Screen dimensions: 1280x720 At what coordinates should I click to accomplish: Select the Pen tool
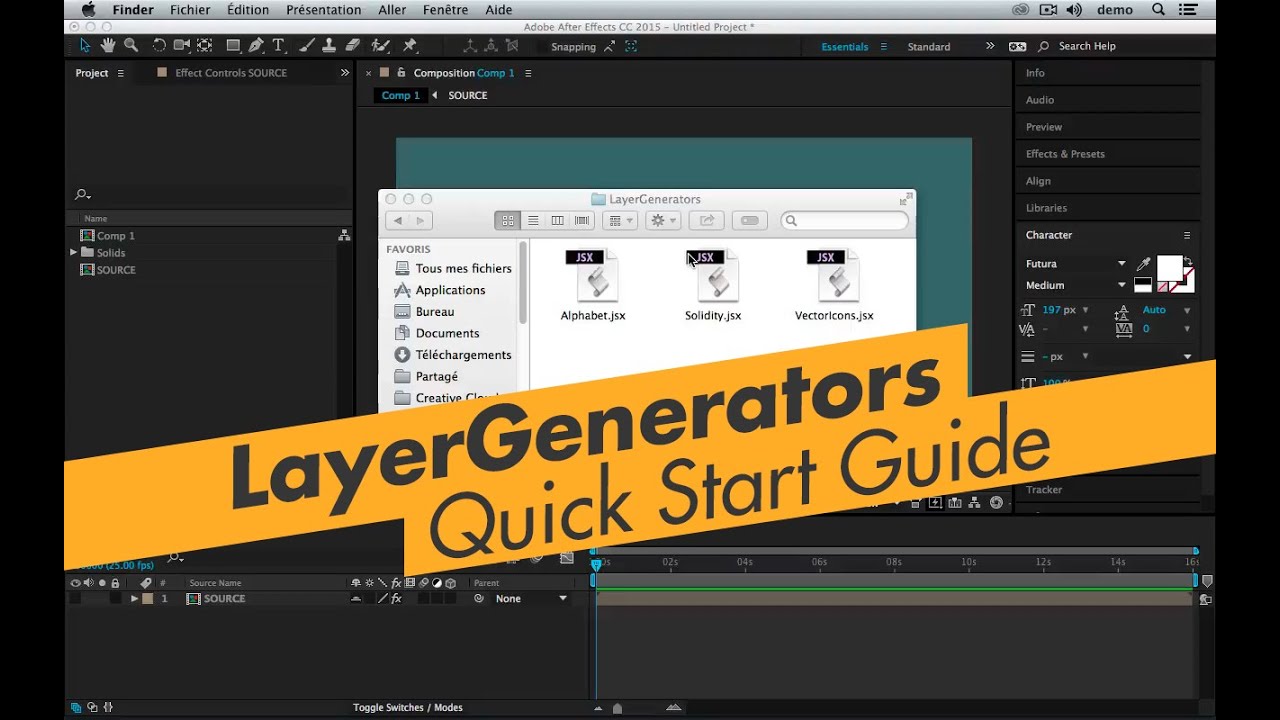tap(256, 45)
